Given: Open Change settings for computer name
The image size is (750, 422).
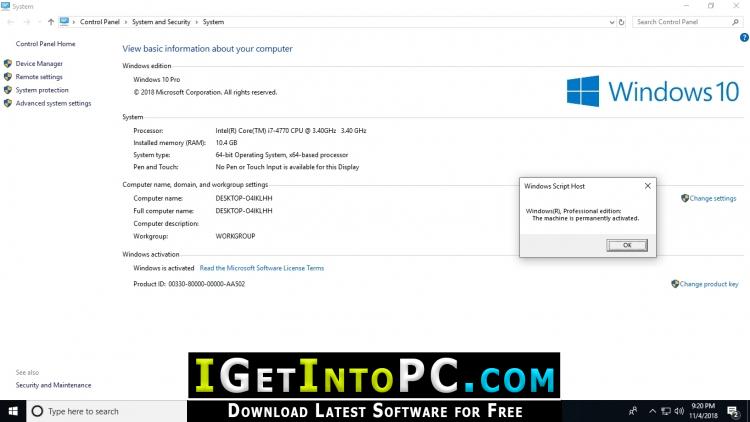Looking at the screenshot, I should [x=713, y=199].
